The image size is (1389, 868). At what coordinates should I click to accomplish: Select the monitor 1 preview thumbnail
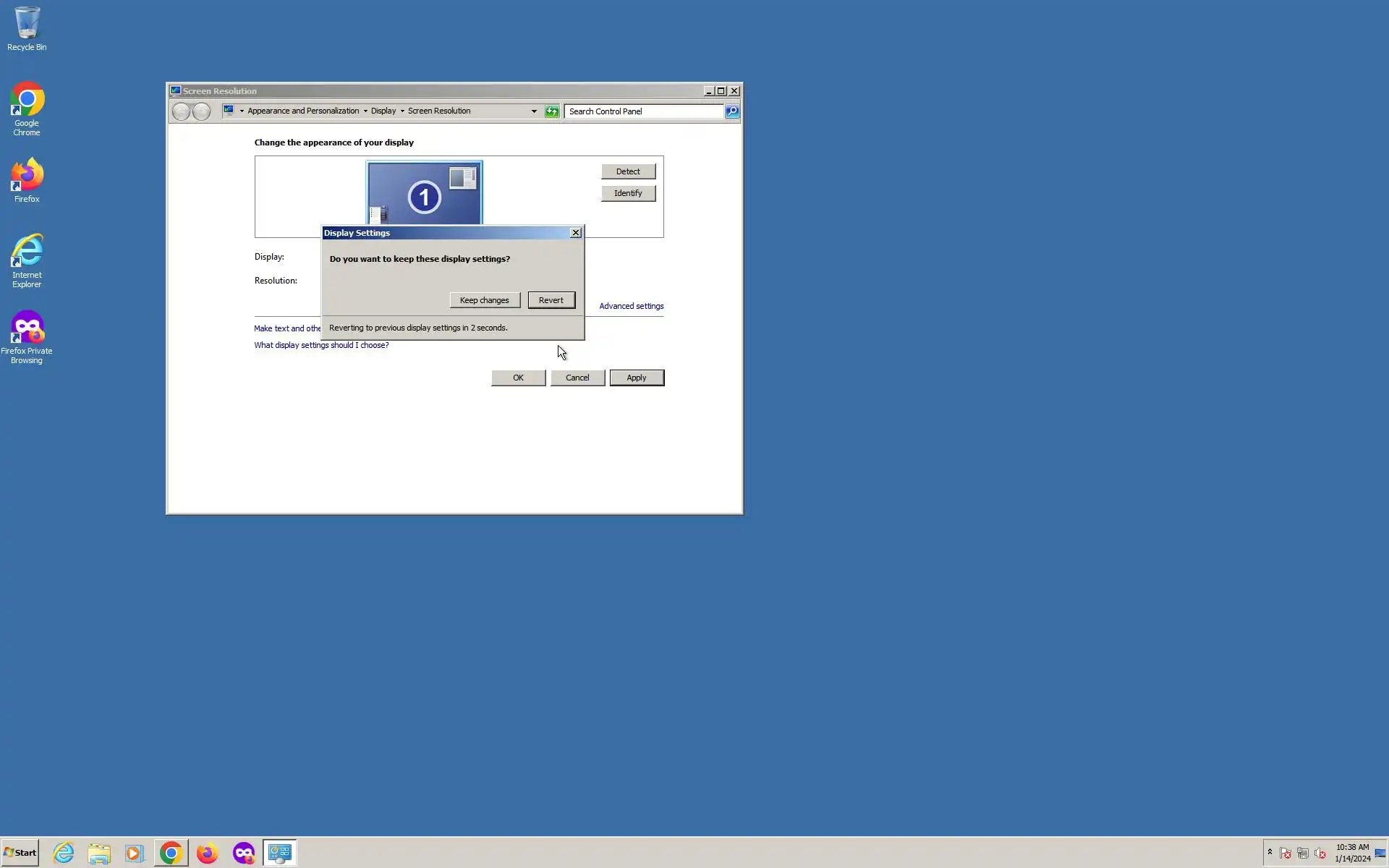(425, 193)
